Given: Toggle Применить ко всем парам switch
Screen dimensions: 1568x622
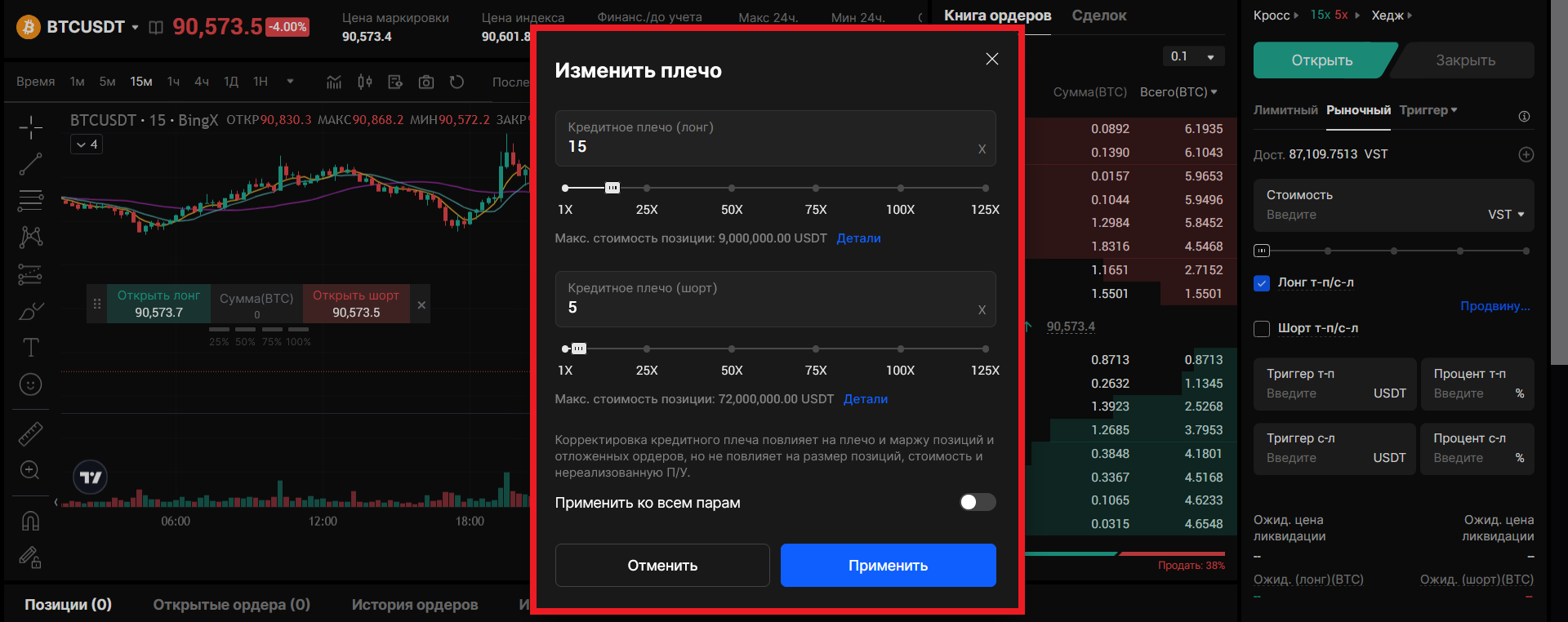Looking at the screenshot, I should pyautogui.click(x=978, y=502).
